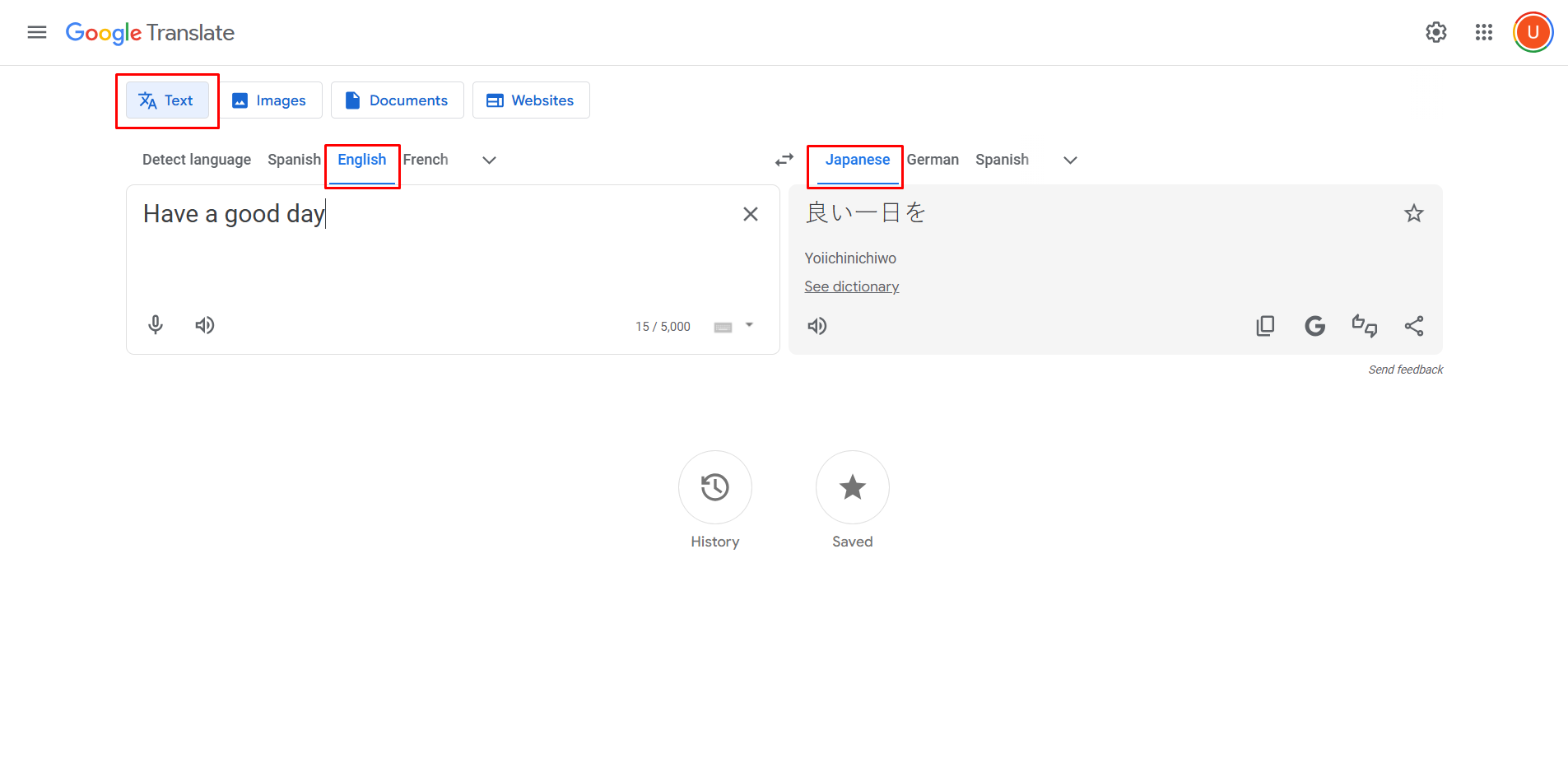The image size is (1568, 777).
Task: Copy the translated text
Action: click(x=1265, y=326)
